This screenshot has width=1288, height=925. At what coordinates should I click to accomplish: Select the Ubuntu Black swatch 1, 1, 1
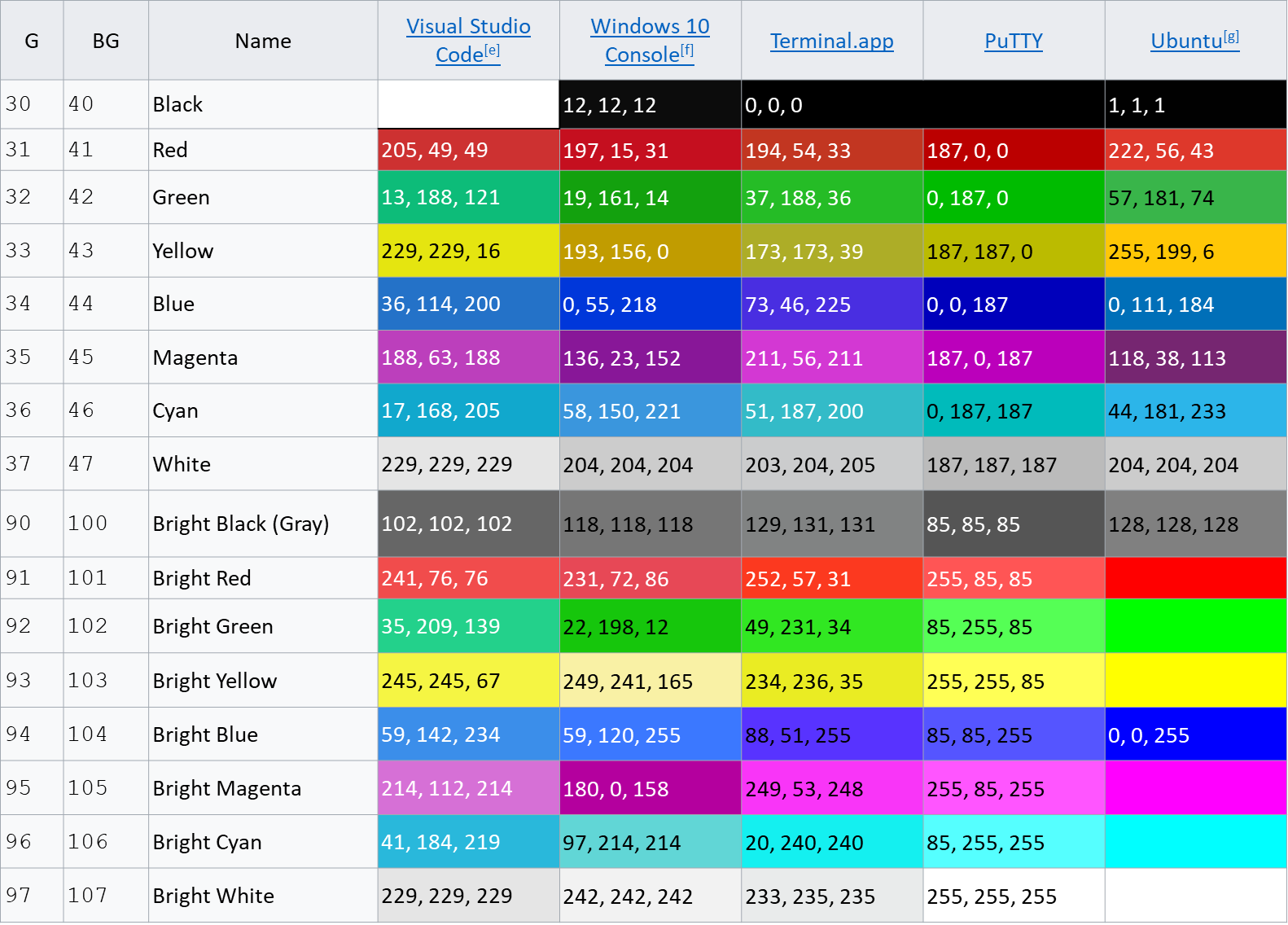pyautogui.click(x=1195, y=104)
